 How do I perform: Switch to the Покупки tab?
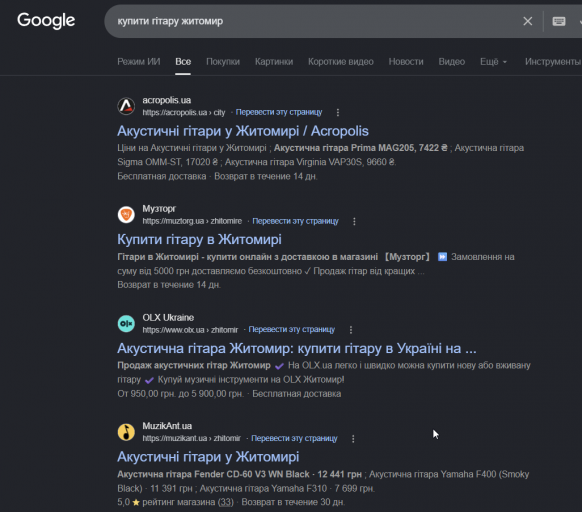223,62
